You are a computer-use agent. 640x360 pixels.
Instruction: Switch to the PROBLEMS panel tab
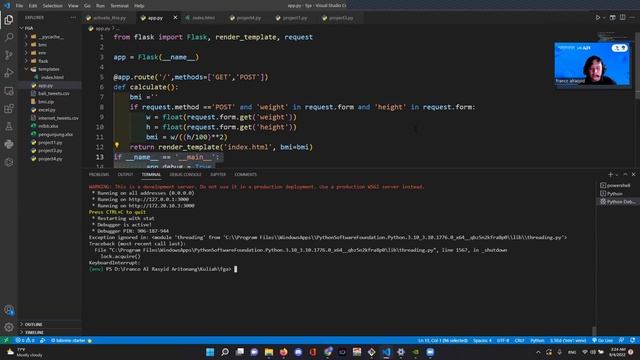[x=99, y=174]
